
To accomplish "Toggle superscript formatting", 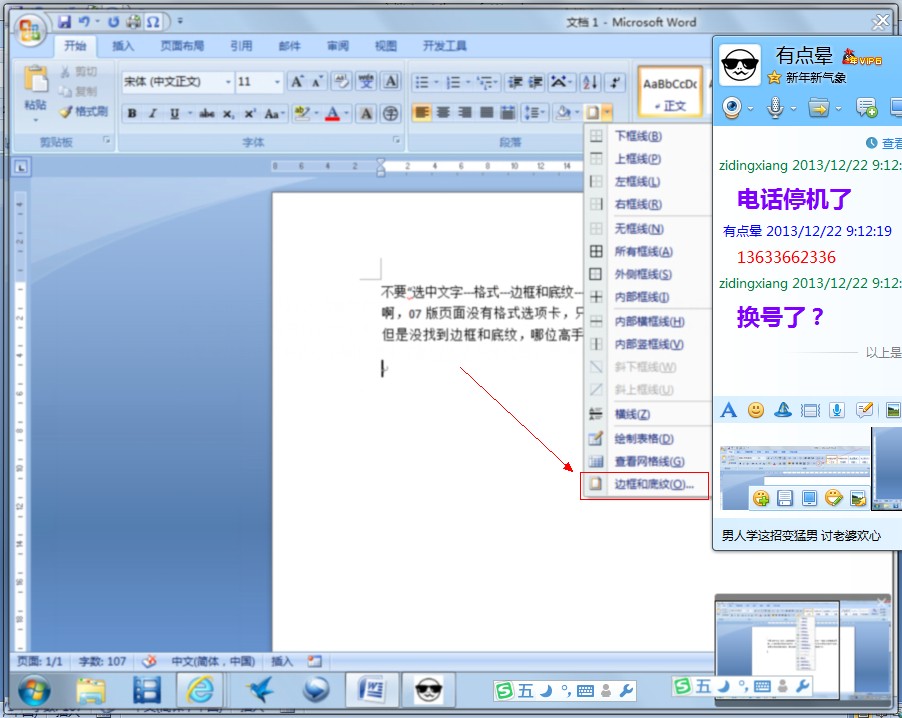I will 250,113.
